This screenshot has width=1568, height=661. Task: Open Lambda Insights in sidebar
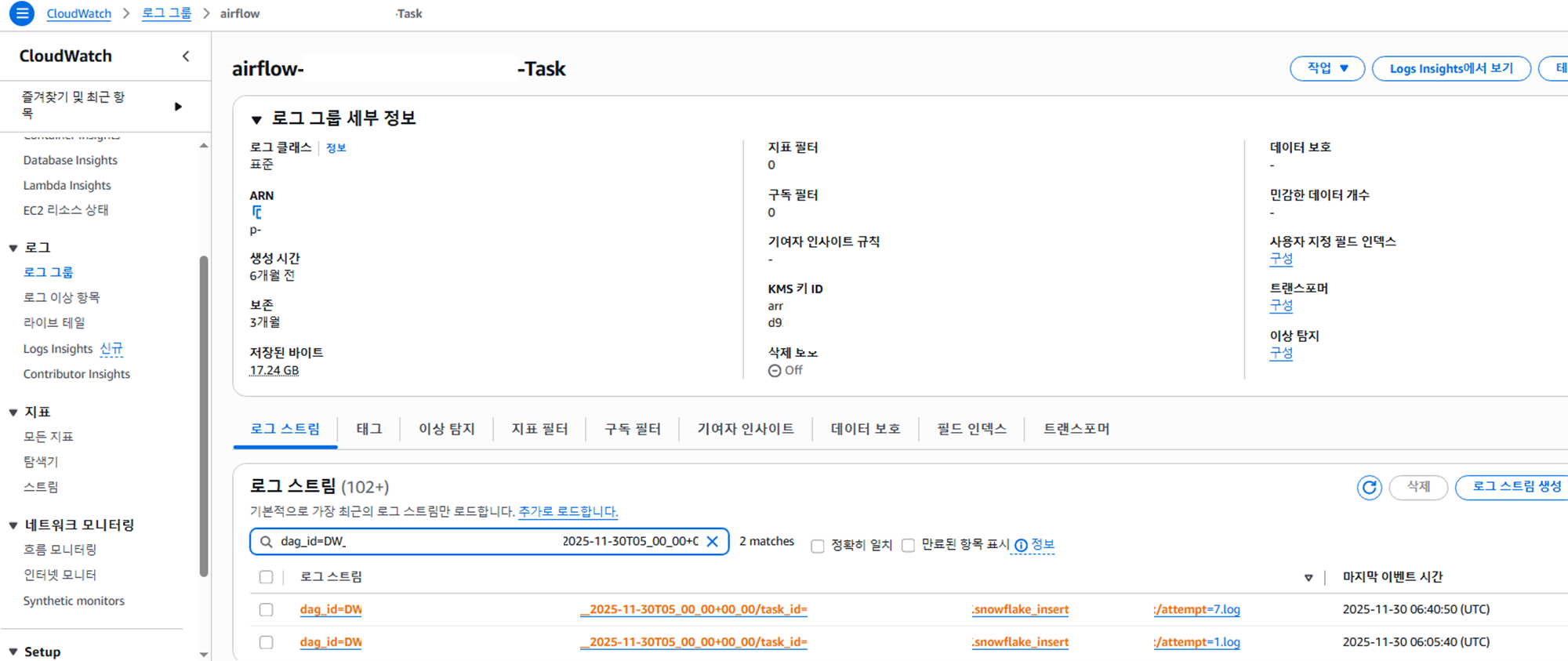pos(67,185)
